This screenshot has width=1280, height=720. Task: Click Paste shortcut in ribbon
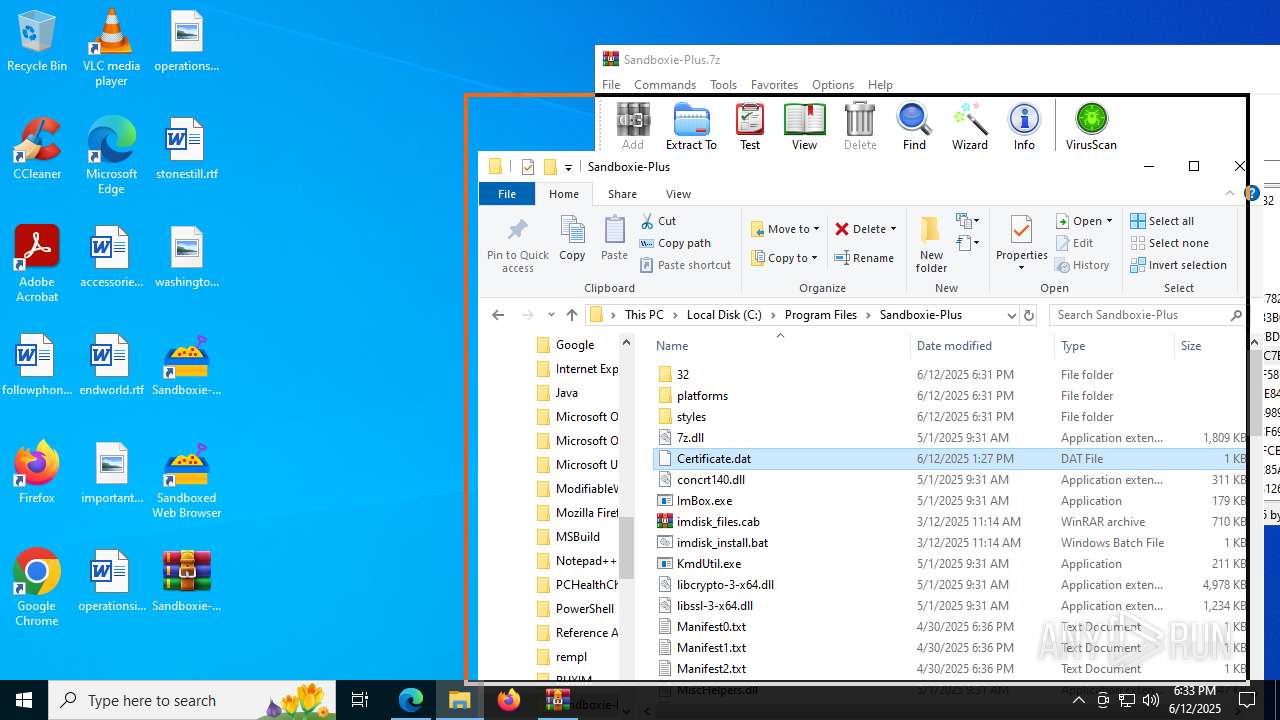pos(685,265)
